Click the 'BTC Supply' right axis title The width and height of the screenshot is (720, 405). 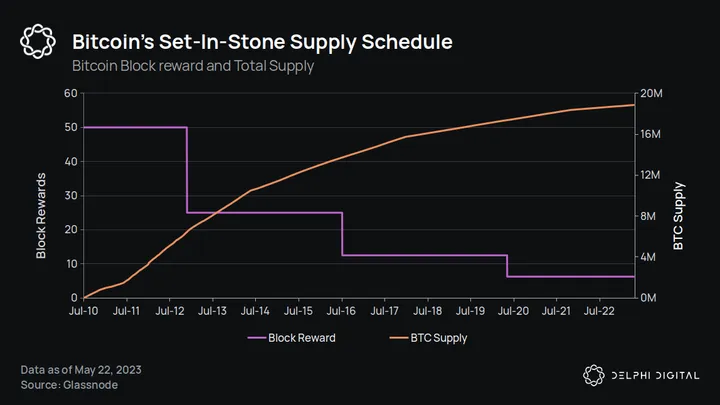pyautogui.click(x=679, y=215)
